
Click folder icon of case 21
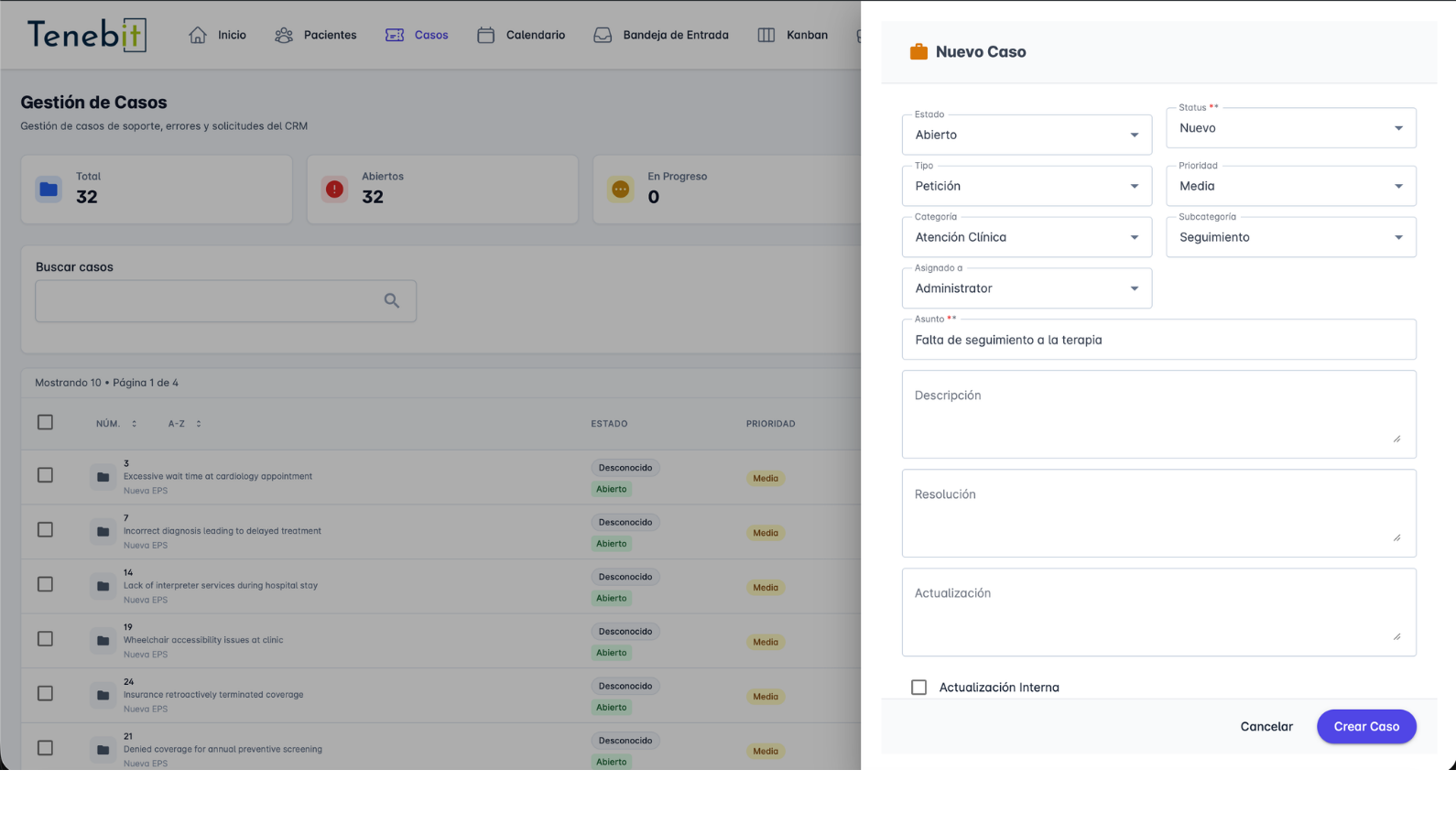(x=103, y=750)
